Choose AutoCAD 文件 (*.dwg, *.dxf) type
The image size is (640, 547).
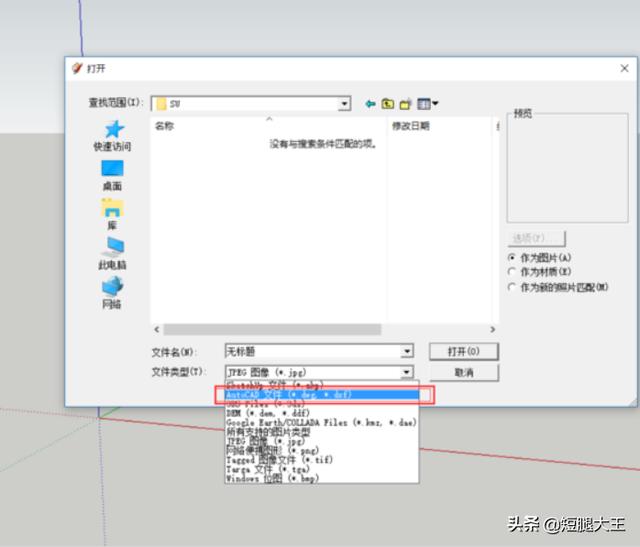(x=322, y=395)
